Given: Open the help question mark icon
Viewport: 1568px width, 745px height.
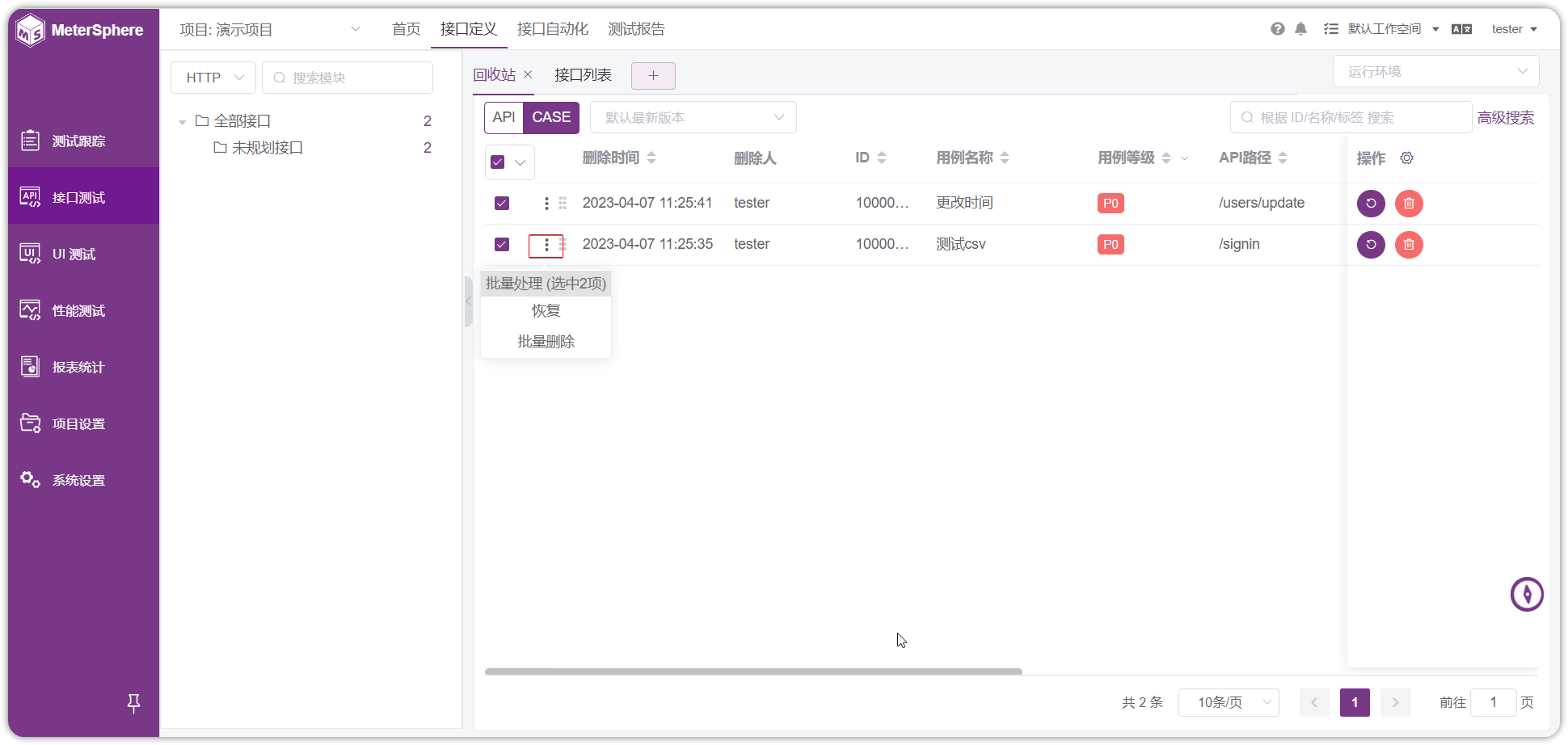Looking at the screenshot, I should (x=1277, y=29).
